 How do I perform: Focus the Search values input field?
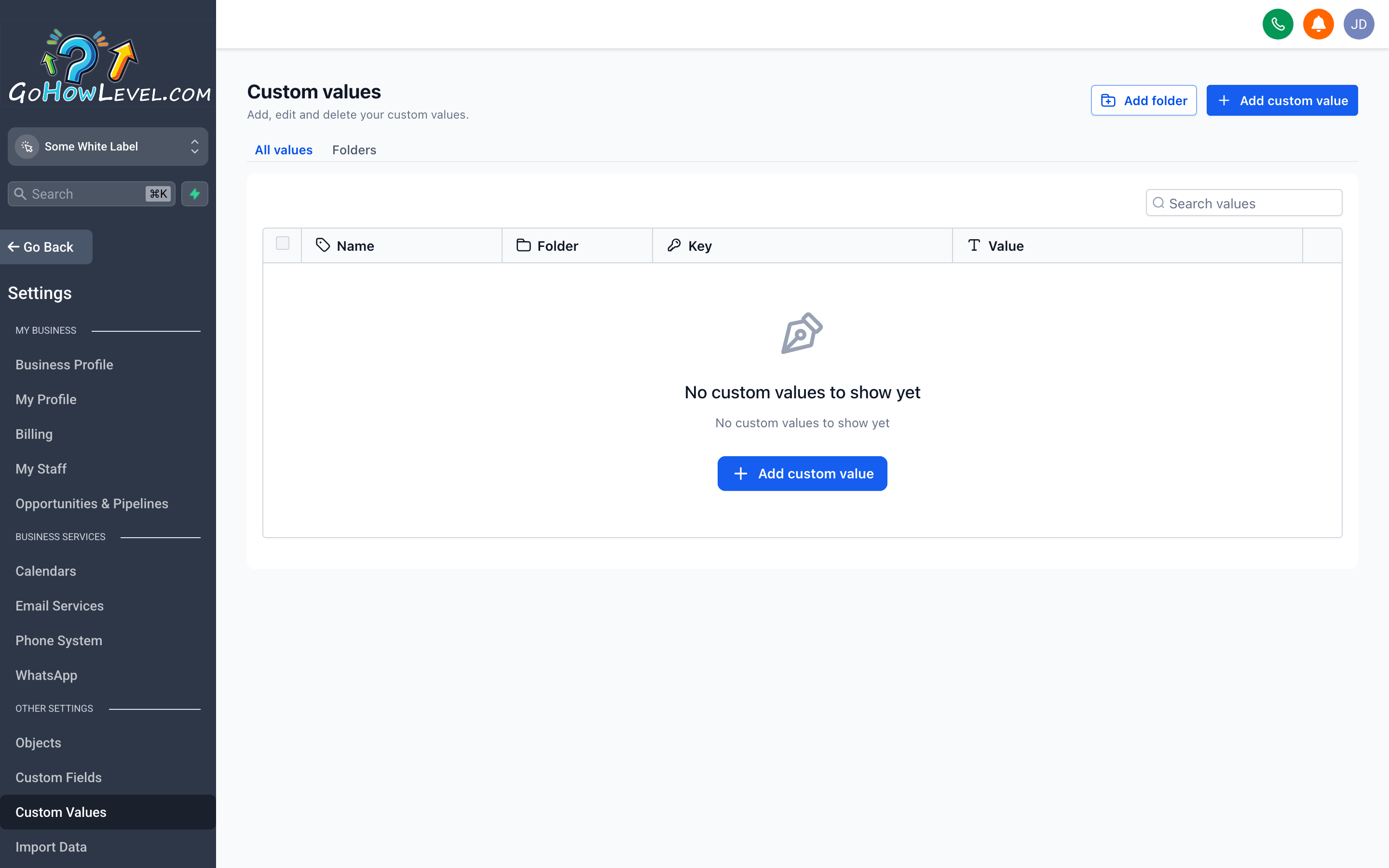click(x=1244, y=203)
